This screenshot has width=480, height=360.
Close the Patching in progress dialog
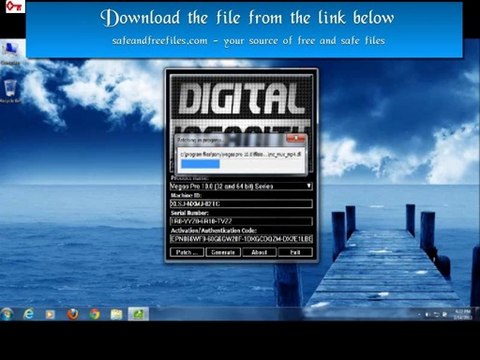[x=296, y=138]
